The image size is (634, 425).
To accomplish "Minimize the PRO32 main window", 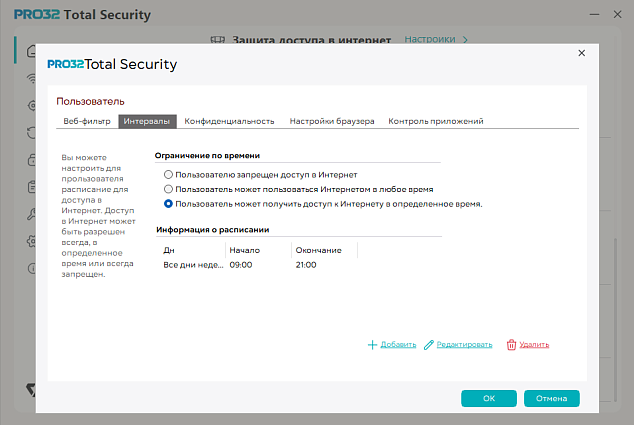I will 594,15.
